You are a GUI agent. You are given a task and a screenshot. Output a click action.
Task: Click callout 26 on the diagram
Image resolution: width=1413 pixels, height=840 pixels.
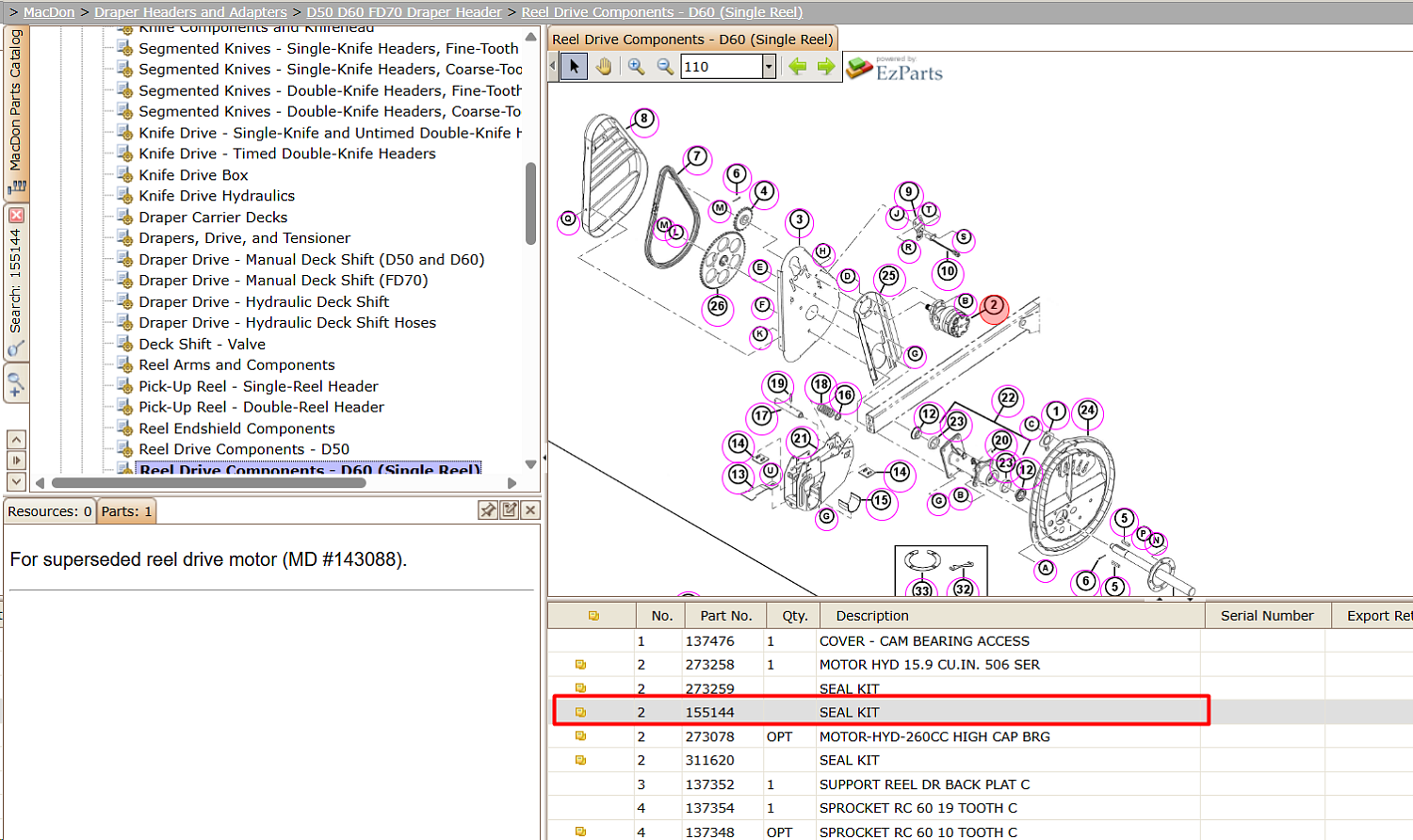(x=718, y=307)
